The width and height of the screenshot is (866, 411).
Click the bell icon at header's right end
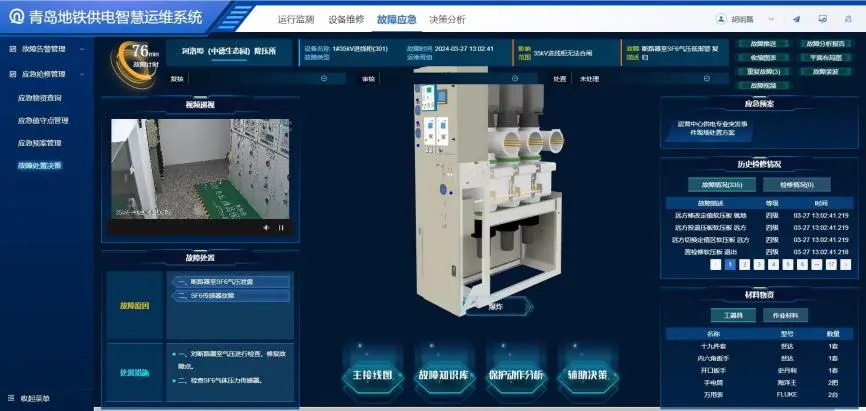pyautogui.click(x=848, y=19)
